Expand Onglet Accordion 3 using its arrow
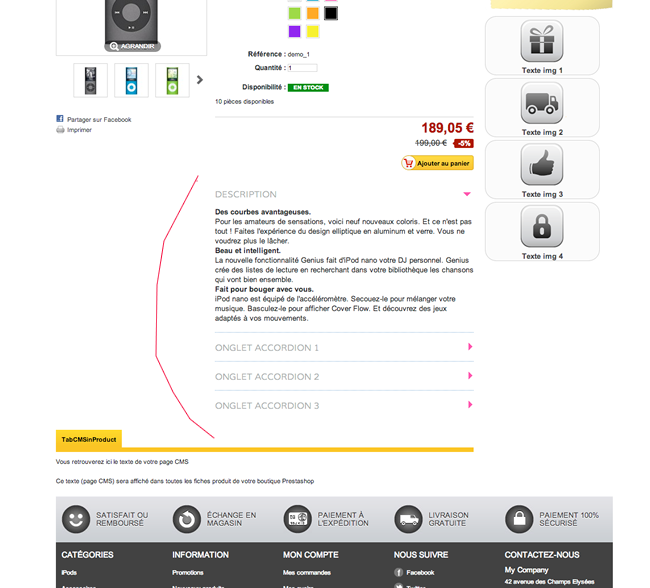650x588 pixels. [x=470, y=405]
